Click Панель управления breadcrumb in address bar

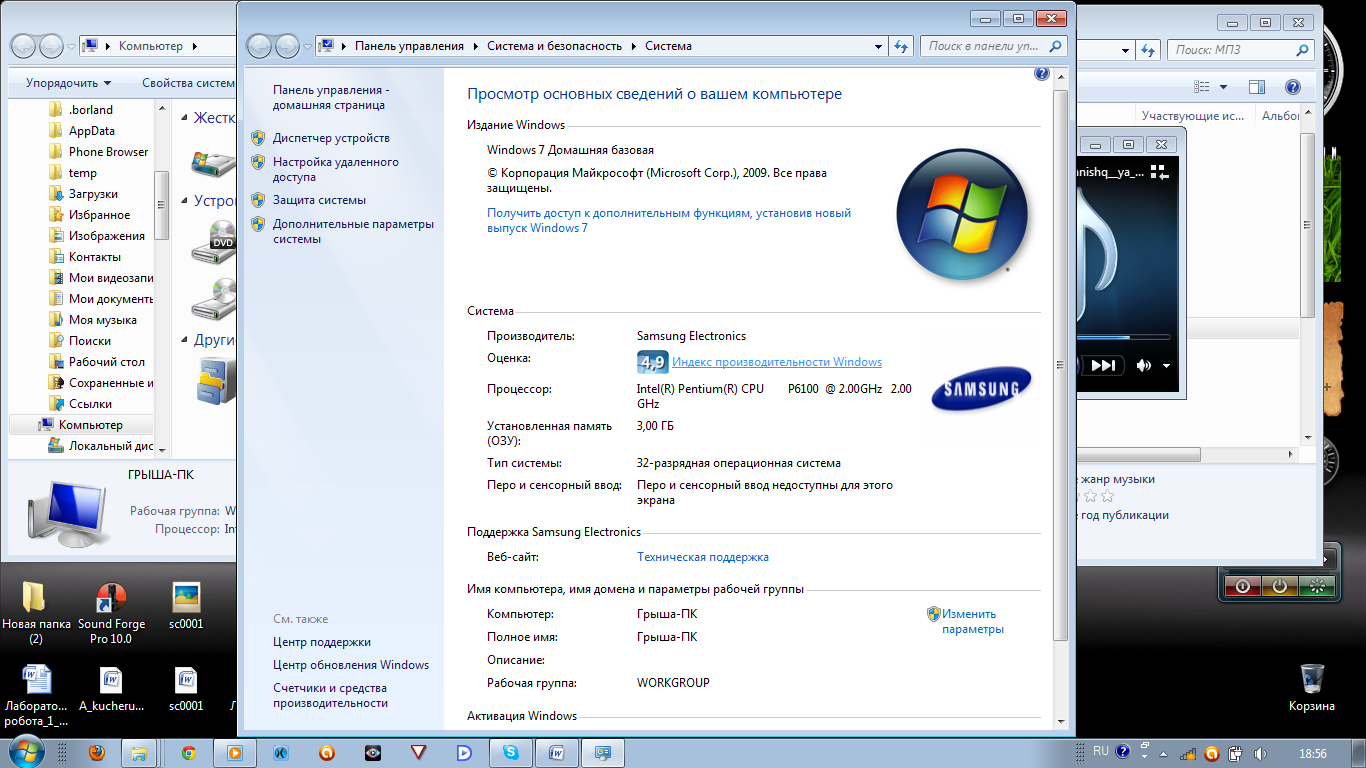point(409,46)
